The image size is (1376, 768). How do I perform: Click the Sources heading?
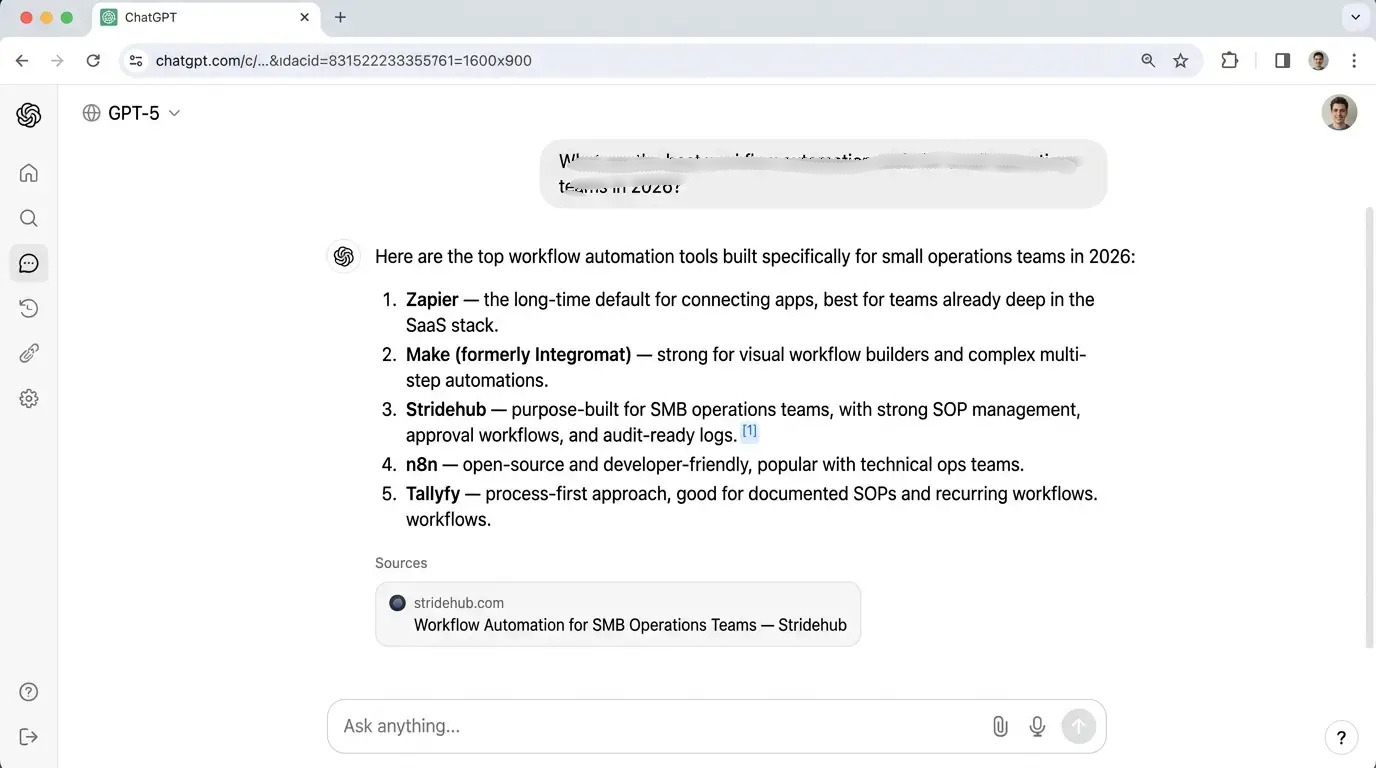coord(401,563)
